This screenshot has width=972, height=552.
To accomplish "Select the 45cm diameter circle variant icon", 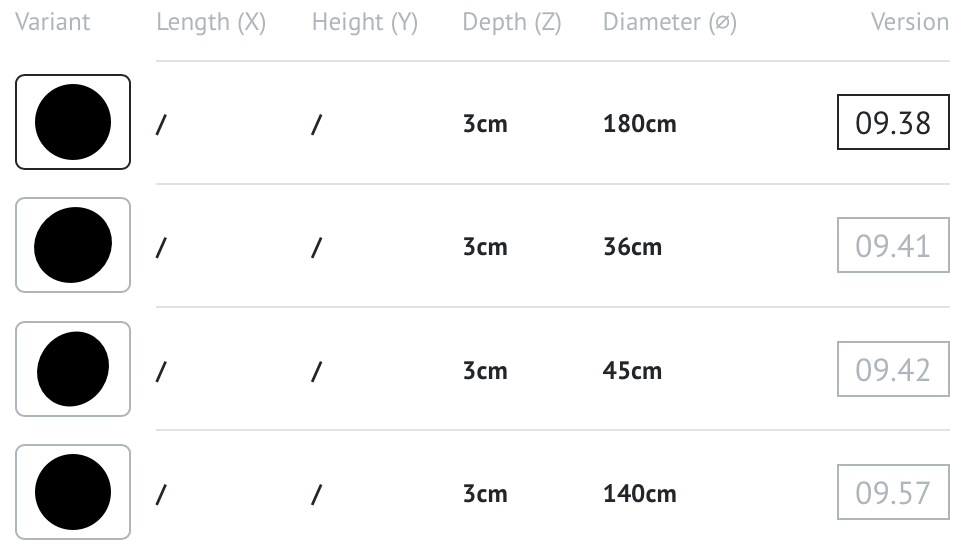I will point(73,369).
